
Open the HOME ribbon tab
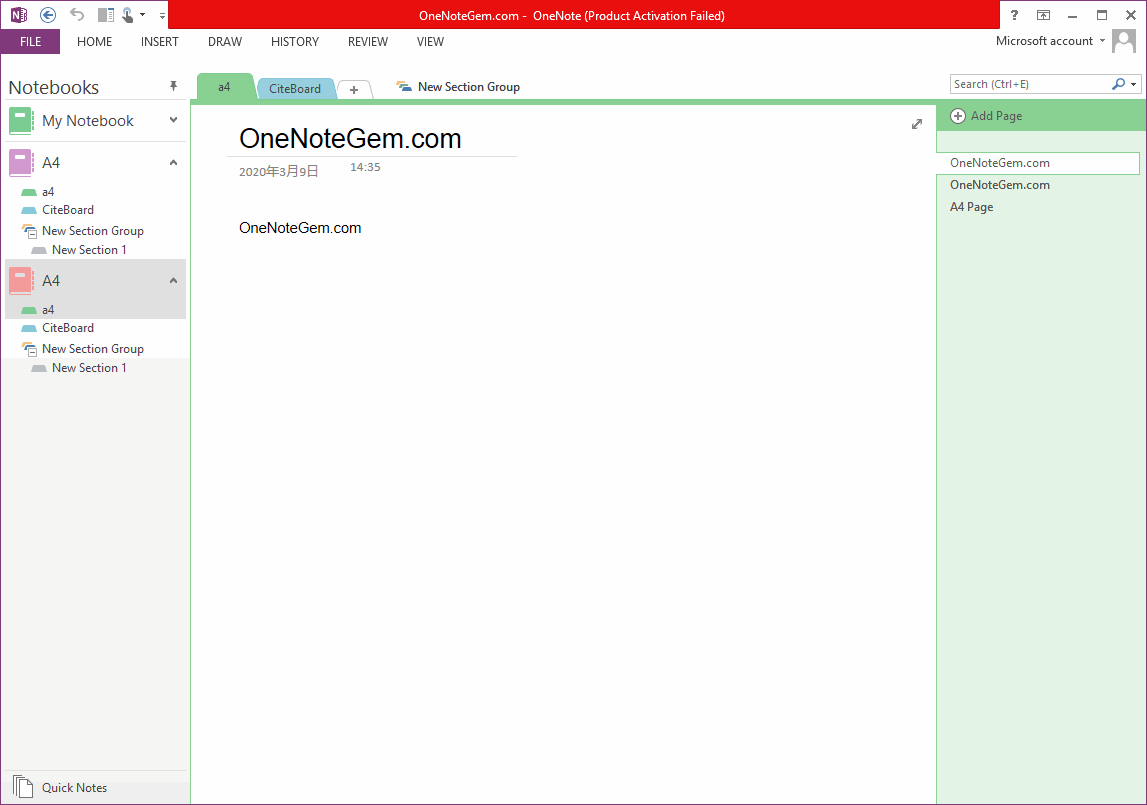click(94, 42)
